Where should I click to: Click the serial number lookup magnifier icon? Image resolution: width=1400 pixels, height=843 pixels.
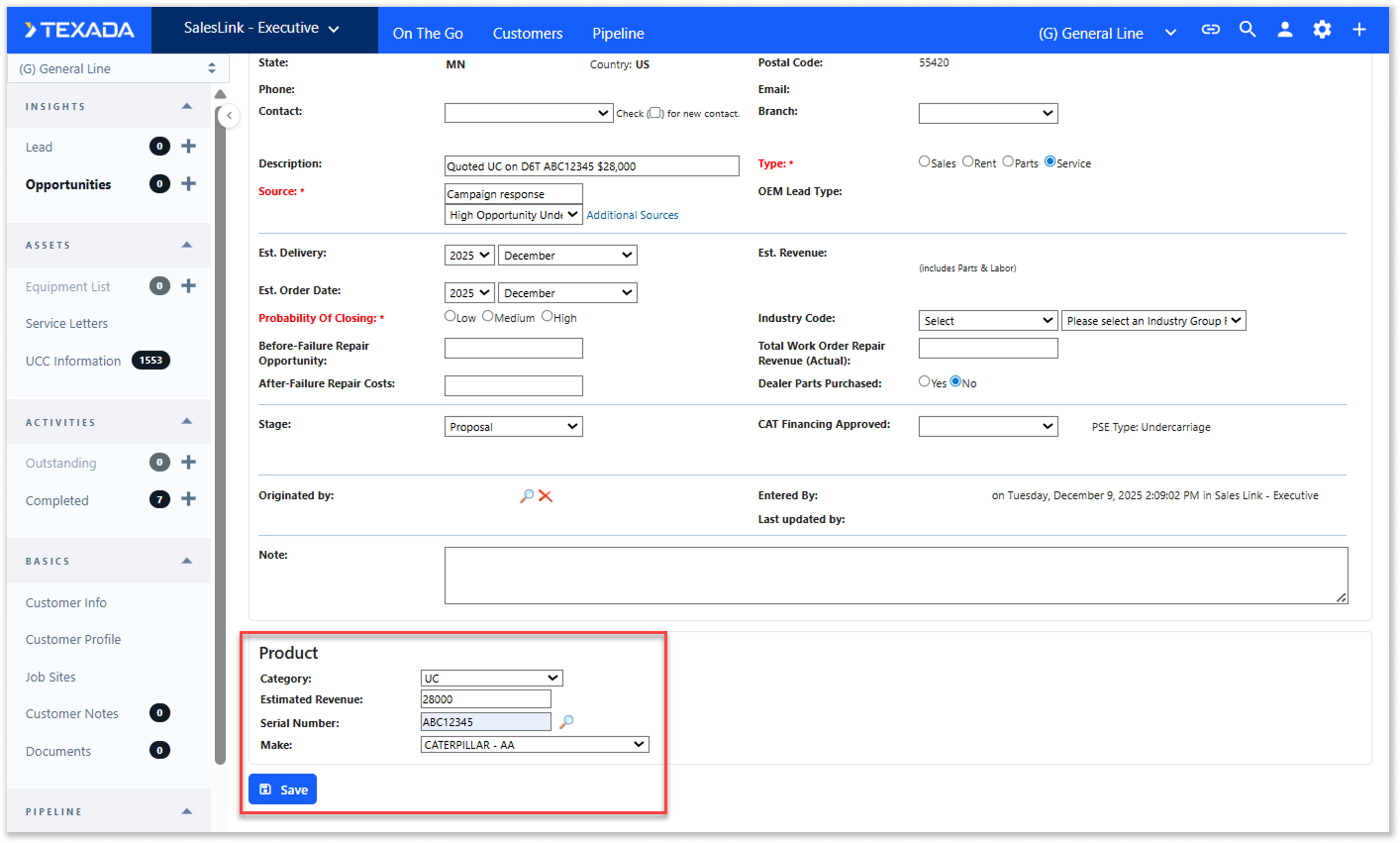566,722
